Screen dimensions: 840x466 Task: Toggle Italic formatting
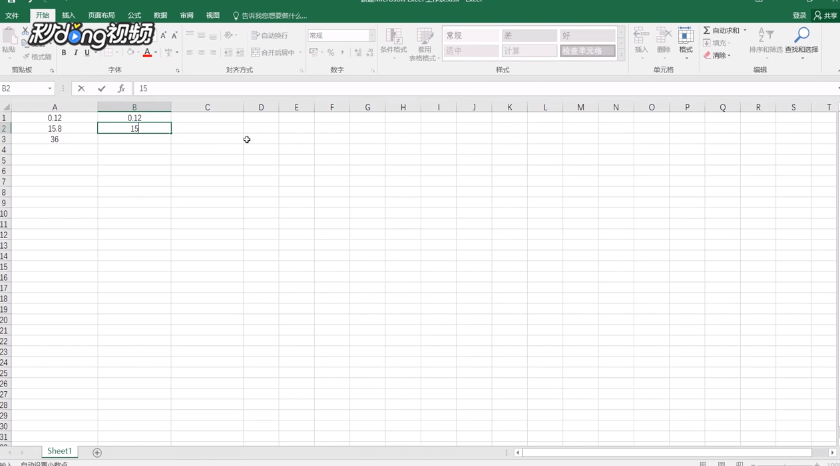tap(76, 52)
